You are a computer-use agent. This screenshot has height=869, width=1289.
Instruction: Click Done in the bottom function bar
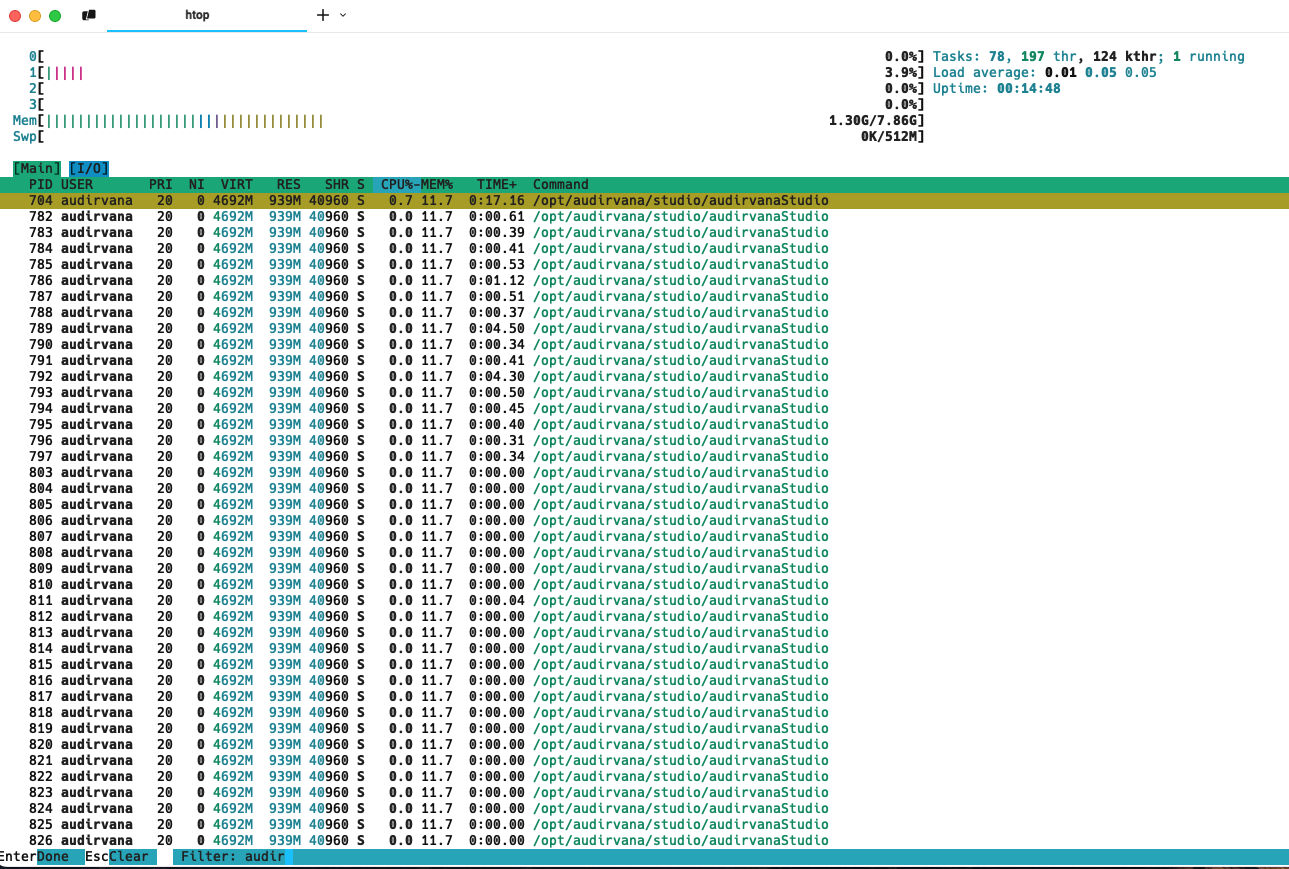tap(53, 856)
